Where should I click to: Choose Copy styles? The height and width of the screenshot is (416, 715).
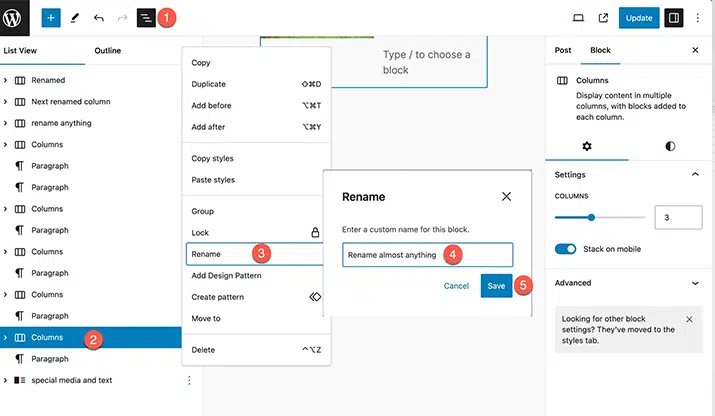coord(256,158)
